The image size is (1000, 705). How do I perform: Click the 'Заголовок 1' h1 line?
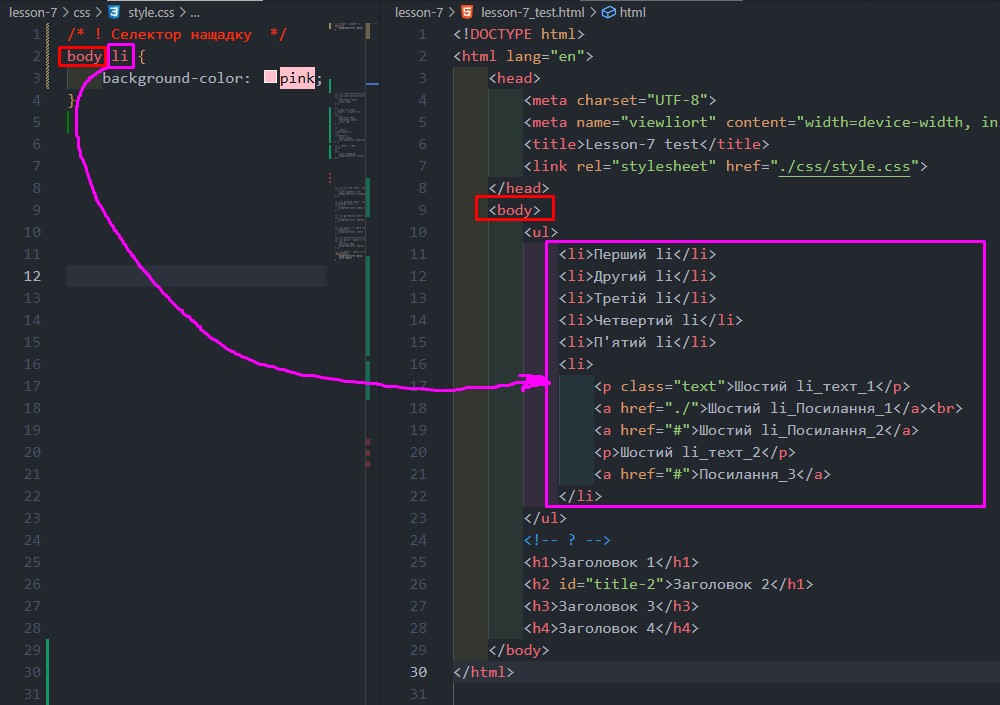pyautogui.click(x=611, y=562)
